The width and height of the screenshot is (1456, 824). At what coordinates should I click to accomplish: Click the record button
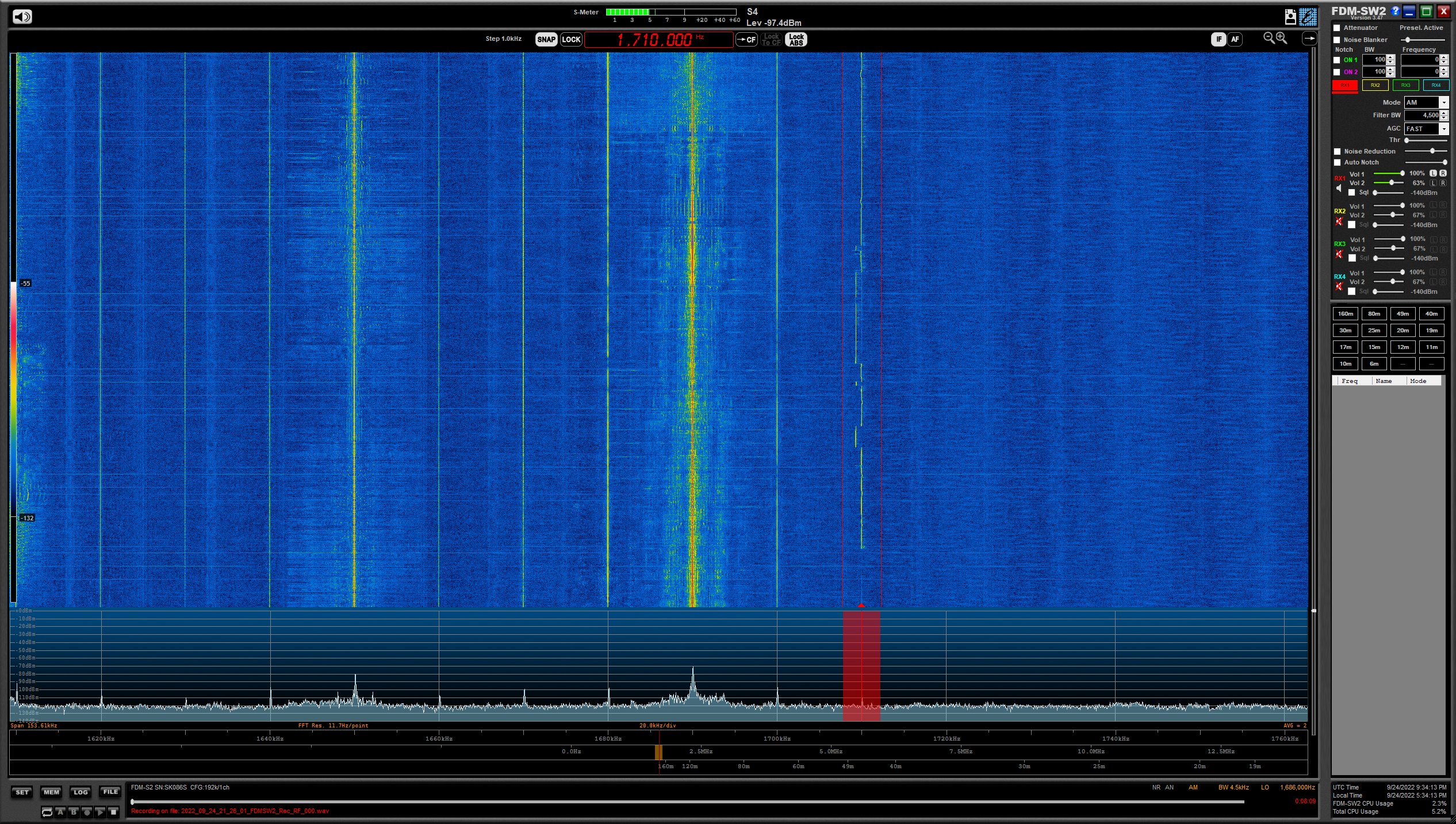pos(87,812)
